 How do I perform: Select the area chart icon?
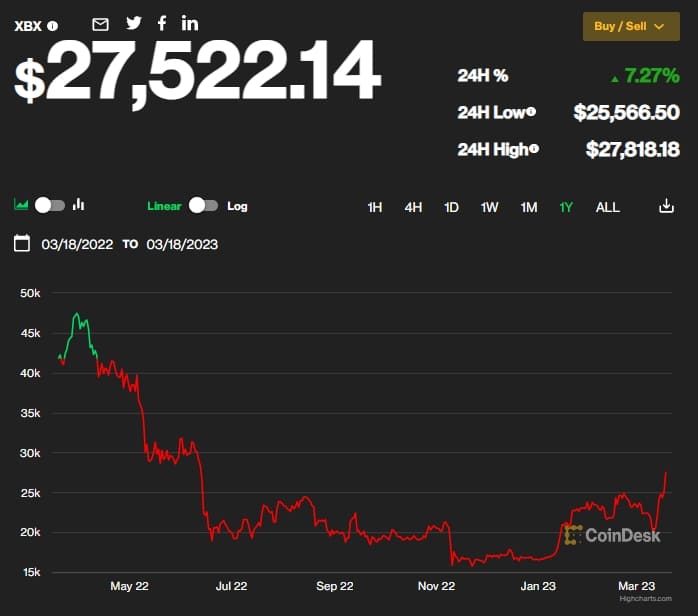pyautogui.click(x=21, y=204)
